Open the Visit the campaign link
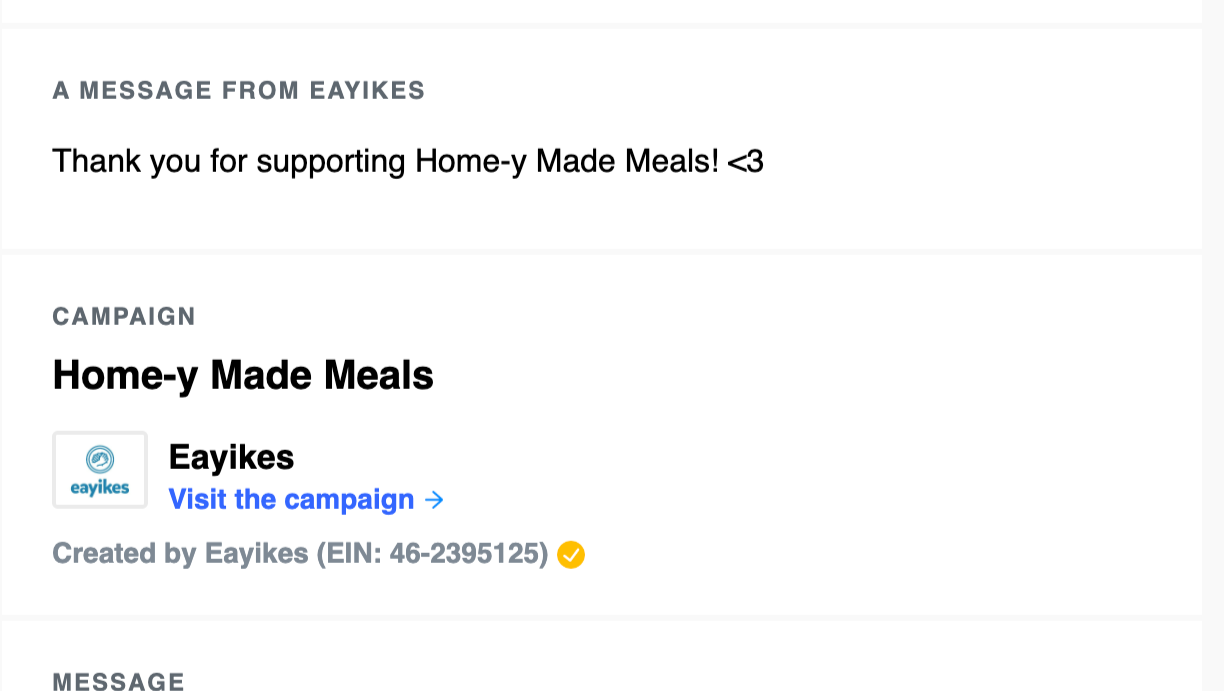 [291, 499]
